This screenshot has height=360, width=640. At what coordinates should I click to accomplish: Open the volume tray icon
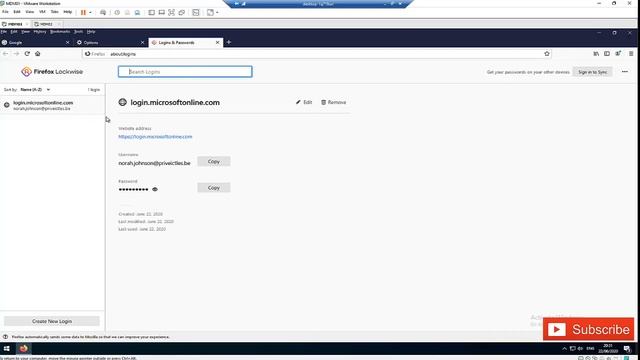[x=580, y=349]
